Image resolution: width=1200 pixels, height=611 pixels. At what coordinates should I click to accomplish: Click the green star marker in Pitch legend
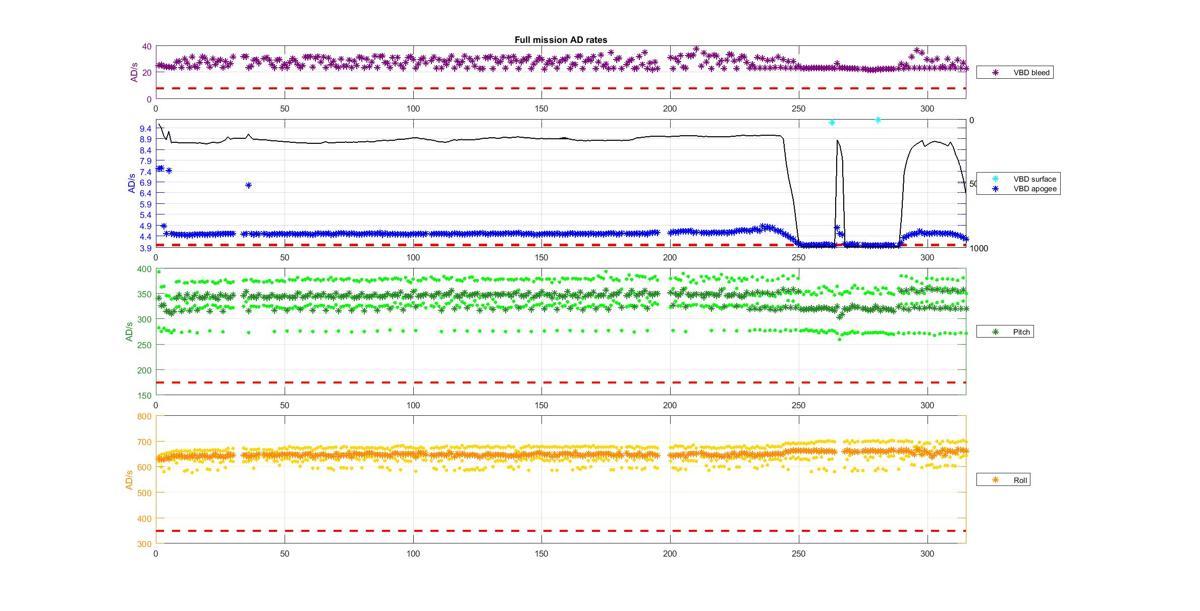click(995, 331)
